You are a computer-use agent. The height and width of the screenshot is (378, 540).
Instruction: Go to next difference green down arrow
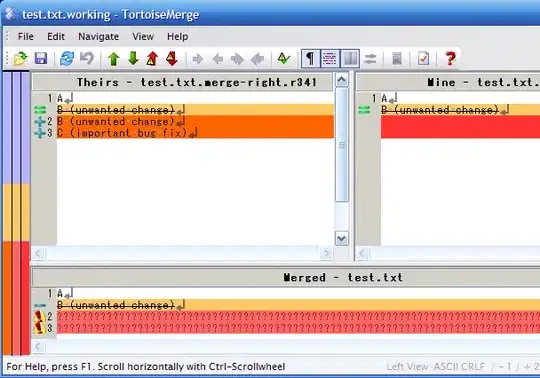click(133, 59)
